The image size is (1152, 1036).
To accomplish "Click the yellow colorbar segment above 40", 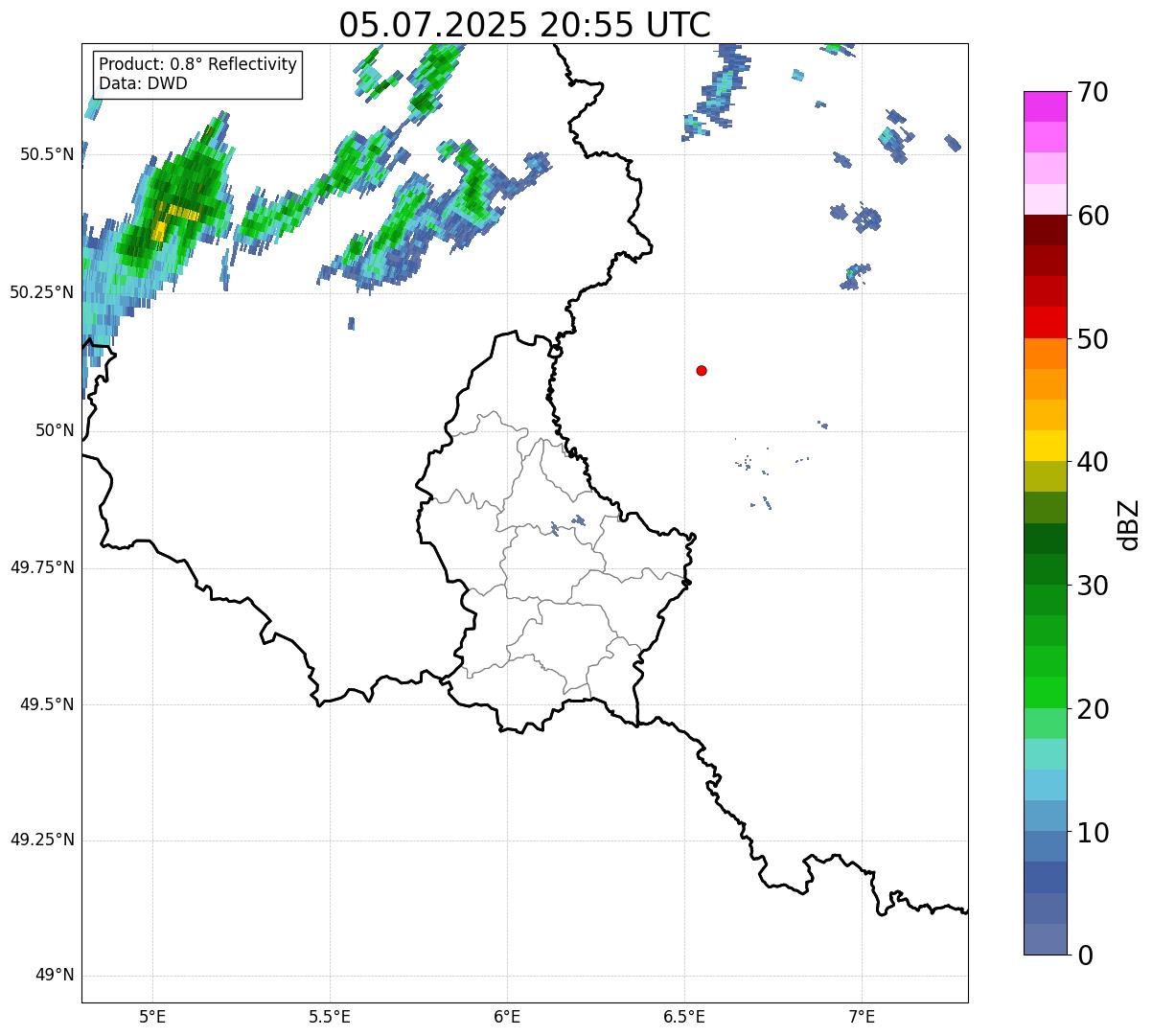I will [1046, 446].
